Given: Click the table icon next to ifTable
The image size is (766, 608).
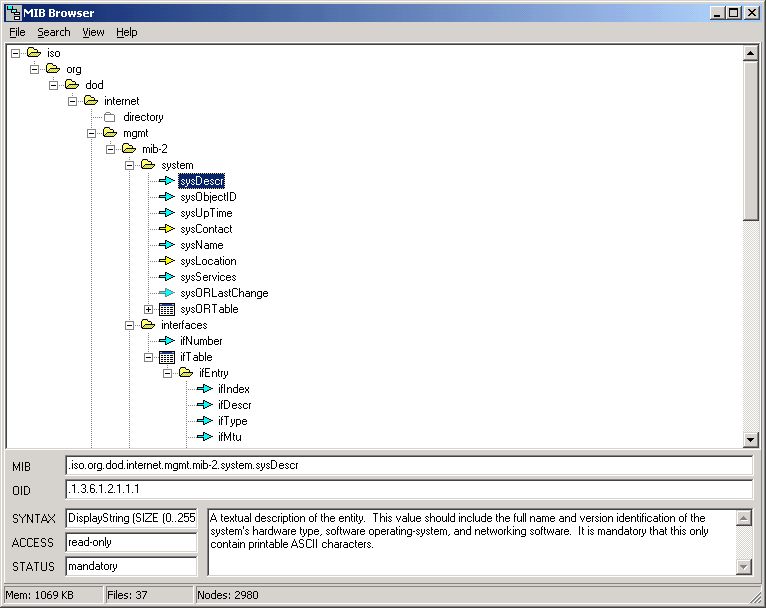Looking at the screenshot, I should [x=167, y=357].
